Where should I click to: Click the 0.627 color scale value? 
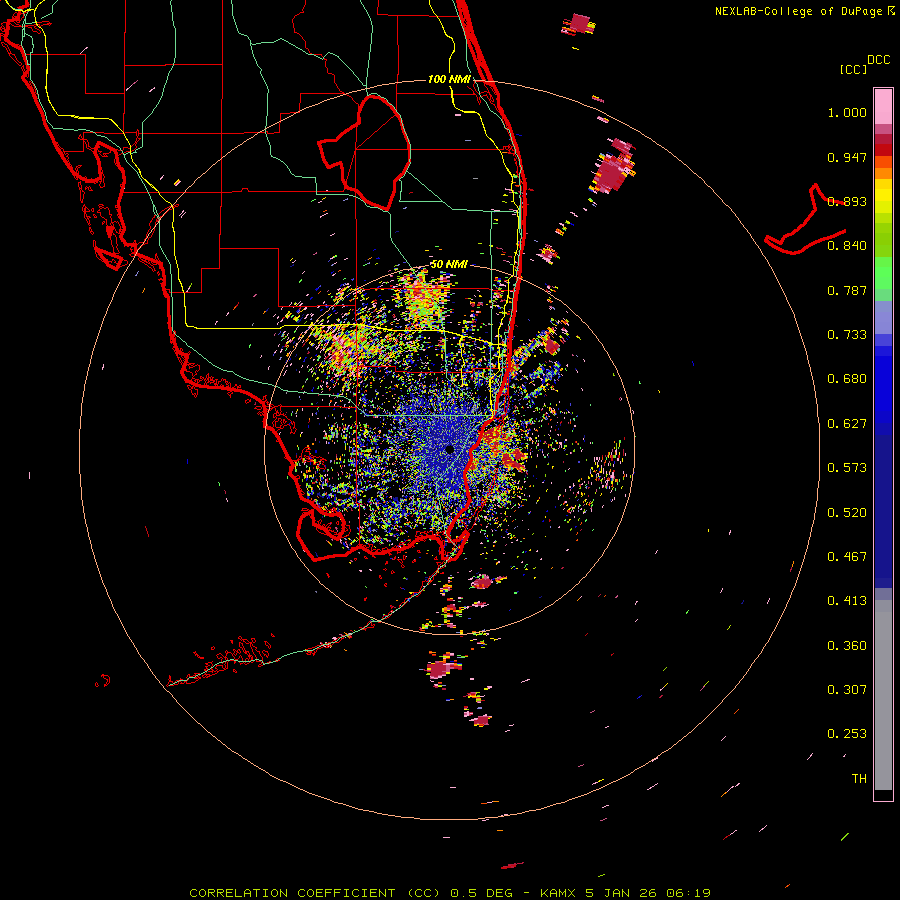[847, 424]
